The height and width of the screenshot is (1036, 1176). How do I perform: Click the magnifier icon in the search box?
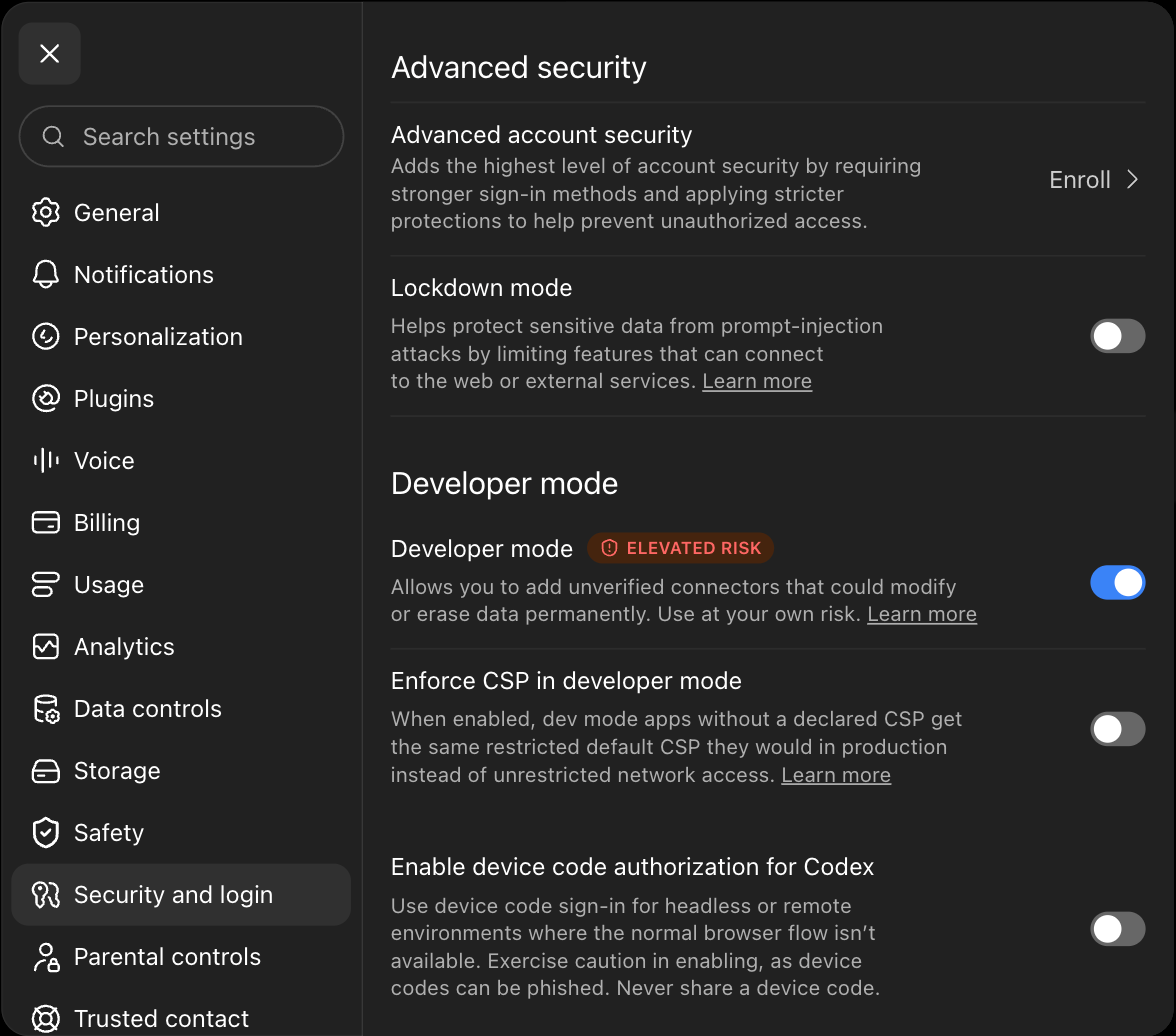click(53, 137)
